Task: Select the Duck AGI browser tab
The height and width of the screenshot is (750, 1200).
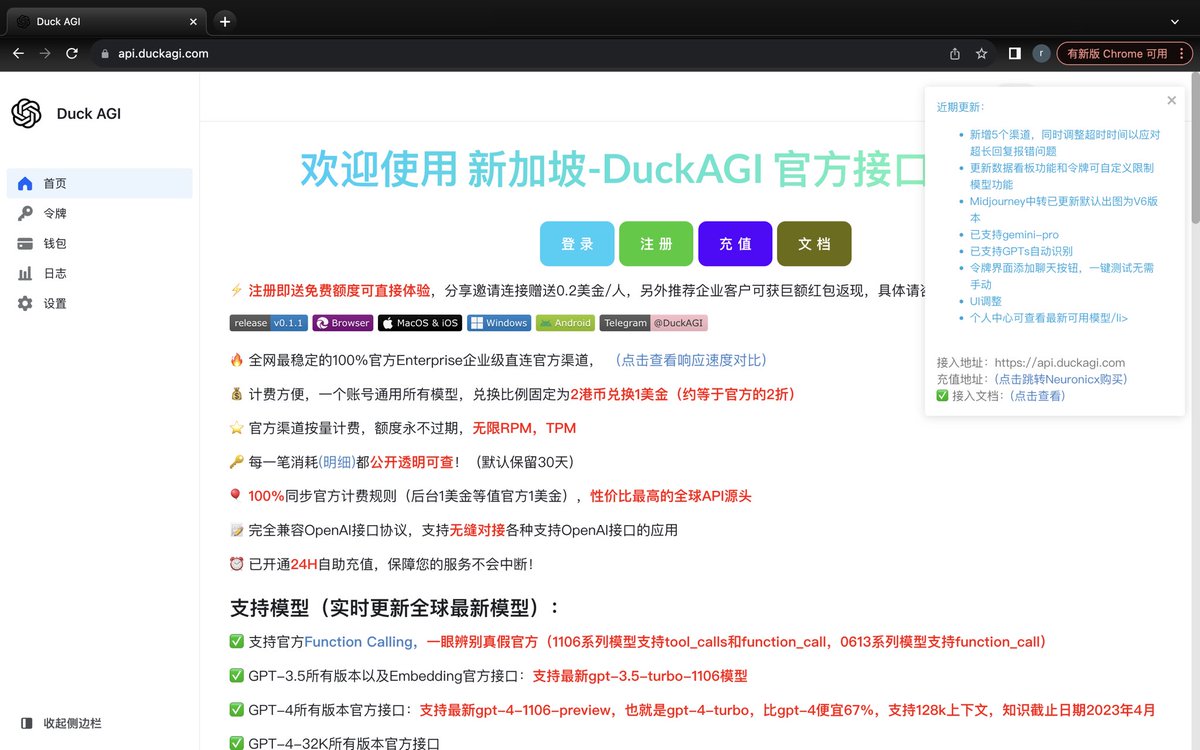Action: (105, 21)
